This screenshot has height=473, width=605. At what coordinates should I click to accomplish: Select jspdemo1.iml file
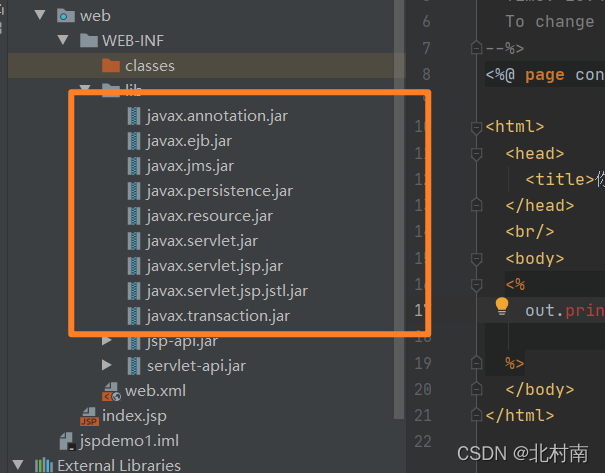pyautogui.click(x=129, y=441)
